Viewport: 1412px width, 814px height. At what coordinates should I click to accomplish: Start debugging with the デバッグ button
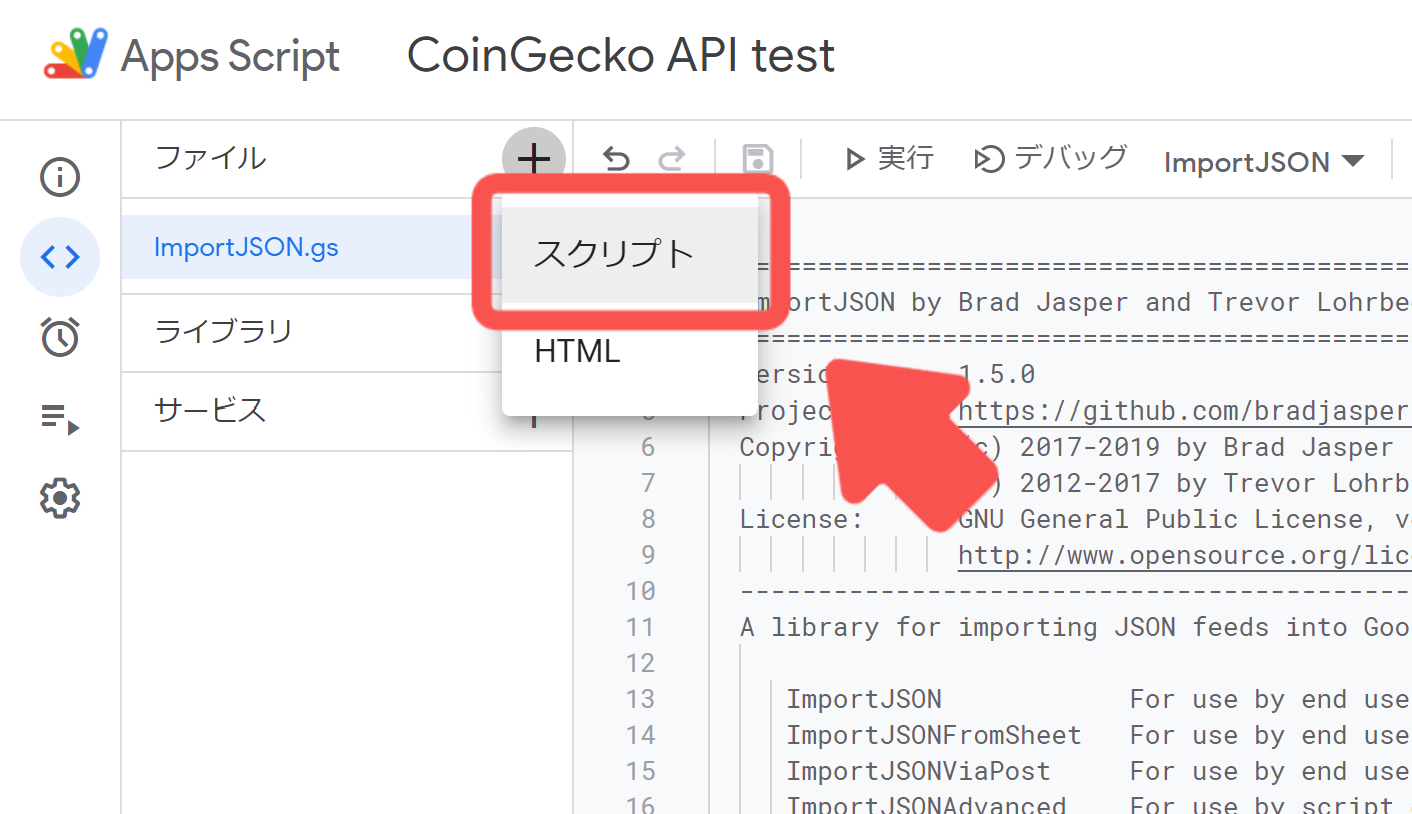[1048, 158]
